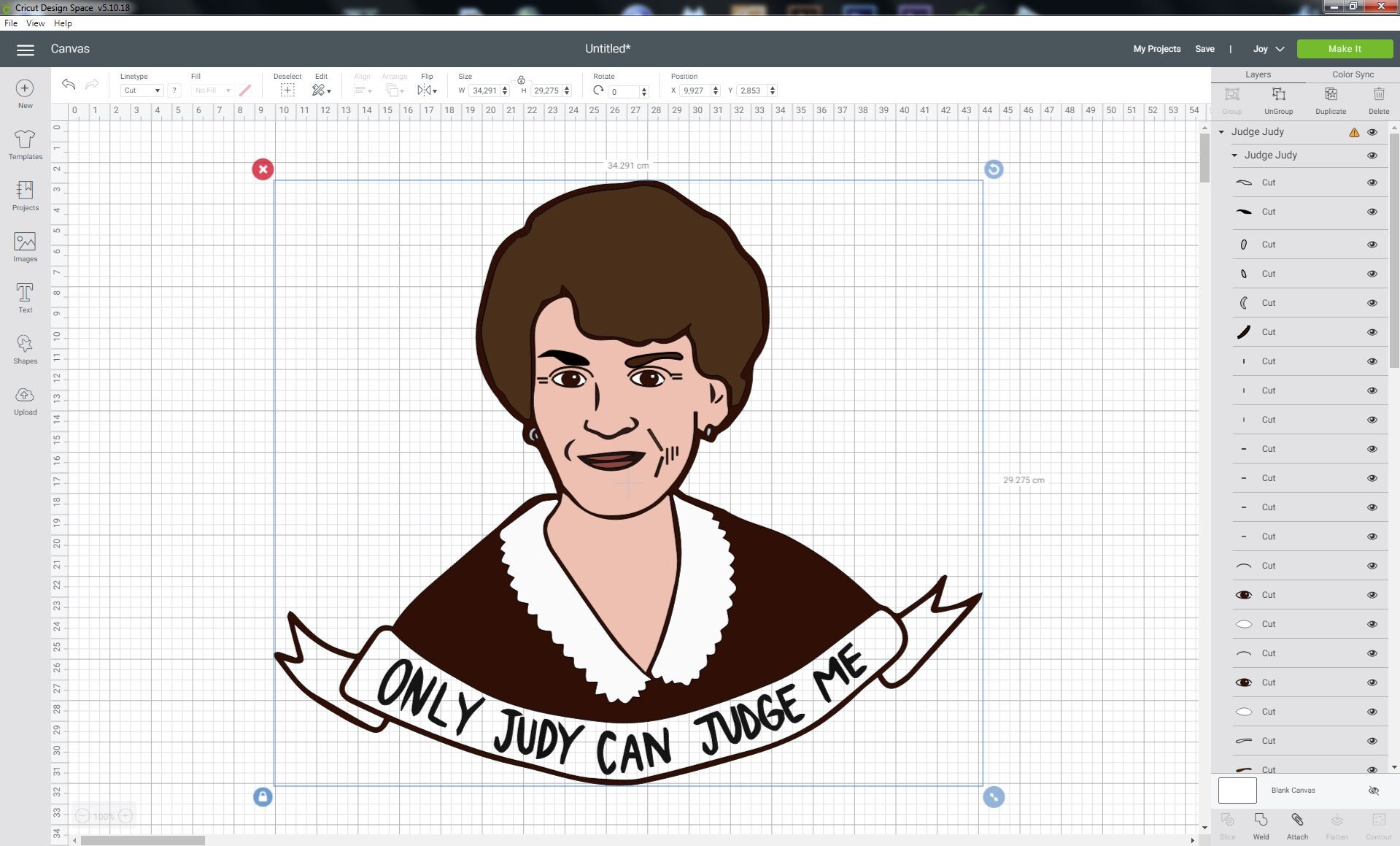
Task: Hide the first Cut layer
Action: pyautogui.click(x=1372, y=182)
